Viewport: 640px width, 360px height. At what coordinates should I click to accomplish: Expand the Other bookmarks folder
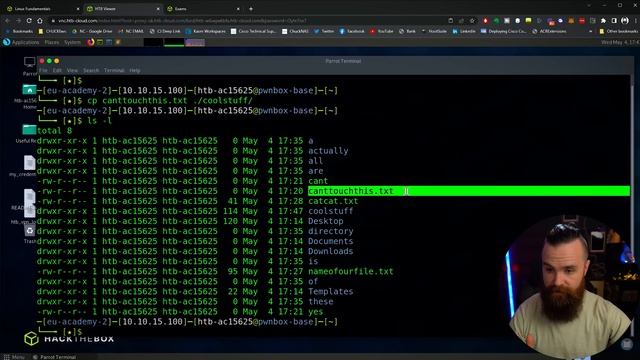tap(618, 31)
